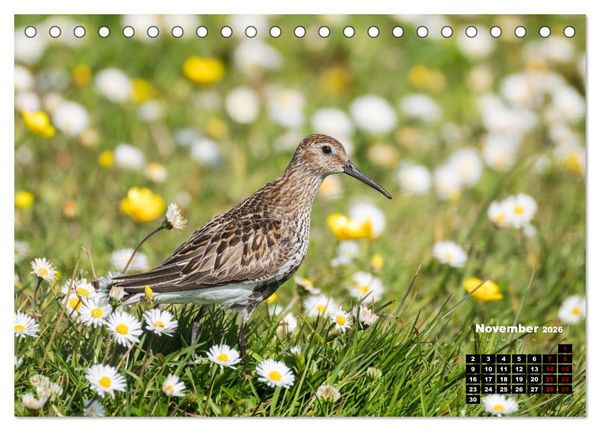Select date 3 in the calendar grid
This screenshot has height=431, width=600.
(488, 359)
